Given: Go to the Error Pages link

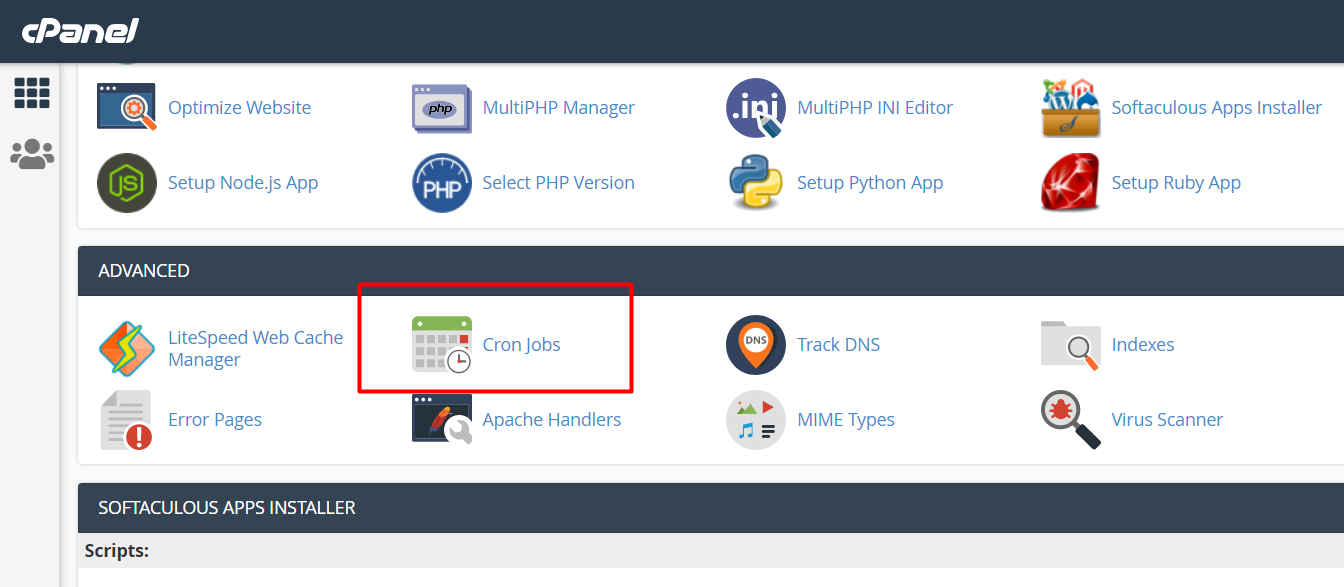Looking at the screenshot, I should (215, 420).
